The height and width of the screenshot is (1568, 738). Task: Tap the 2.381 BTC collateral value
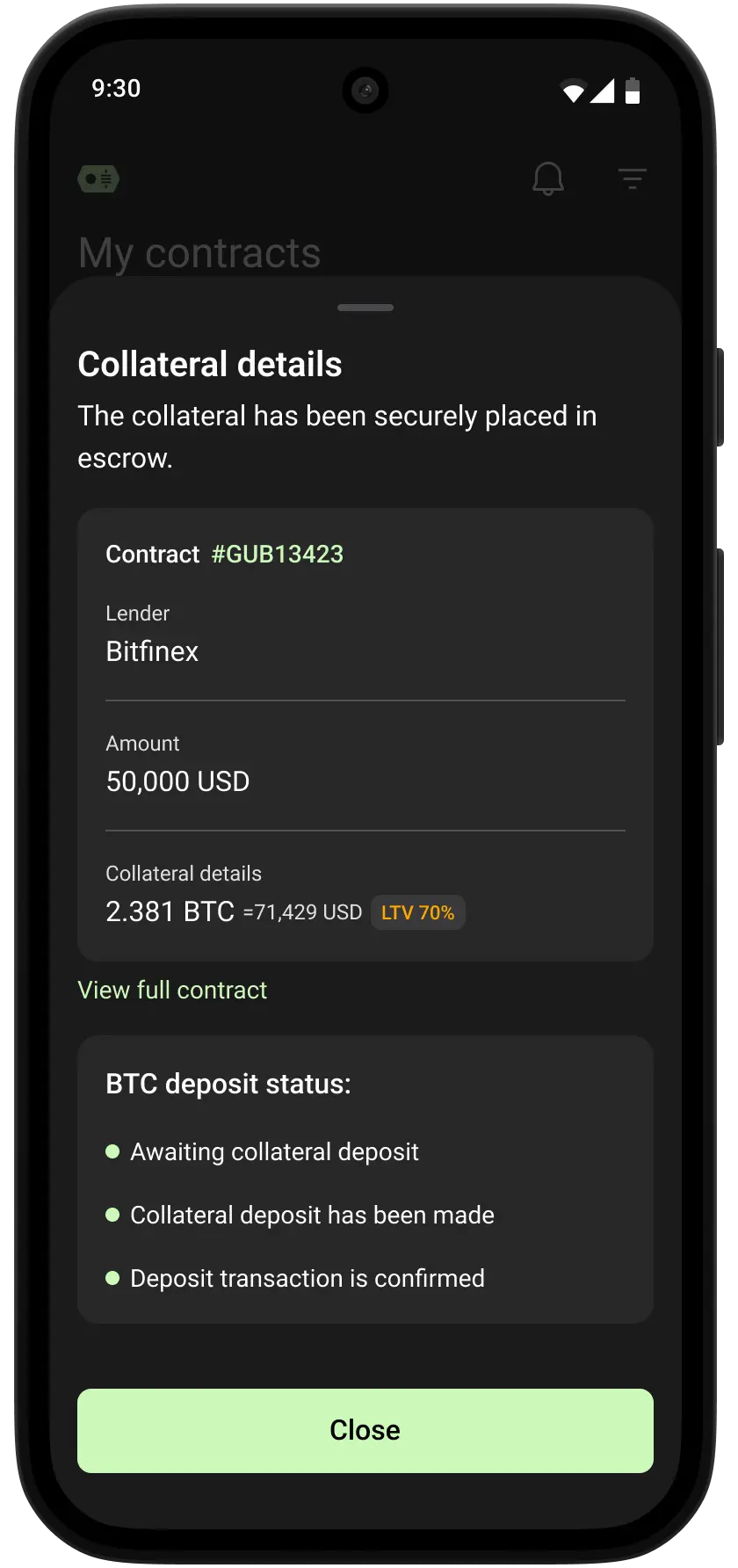170,911
